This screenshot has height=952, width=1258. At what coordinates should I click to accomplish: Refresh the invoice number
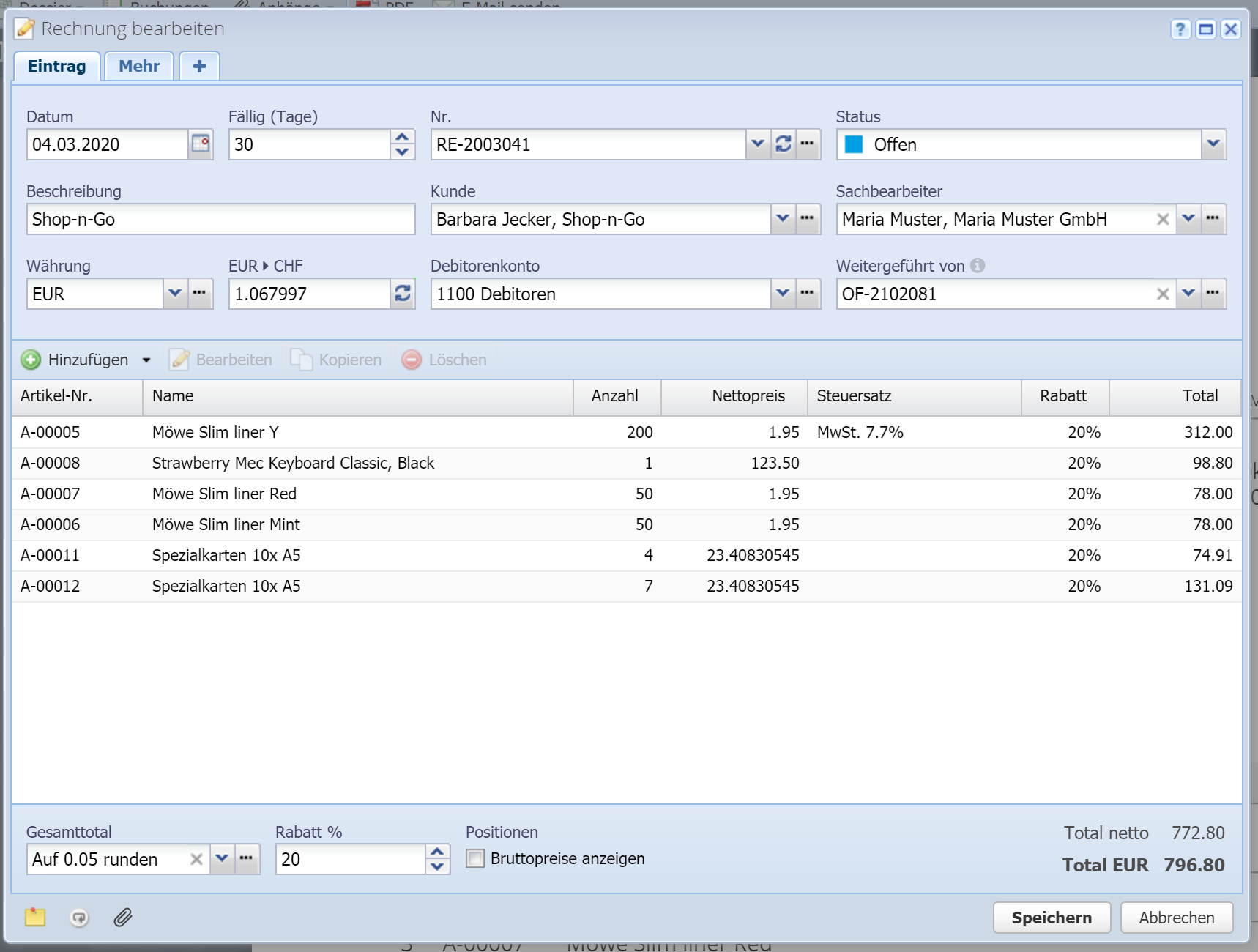click(x=783, y=144)
